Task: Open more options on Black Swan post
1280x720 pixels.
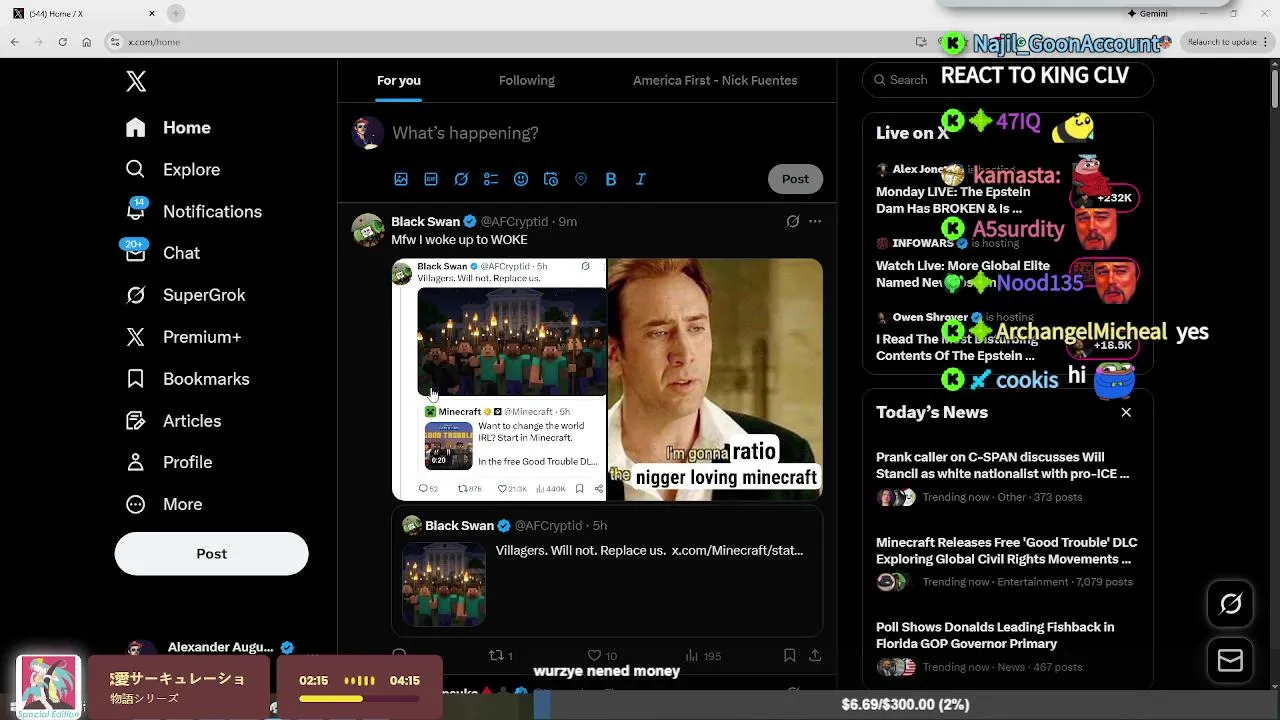Action: click(815, 221)
